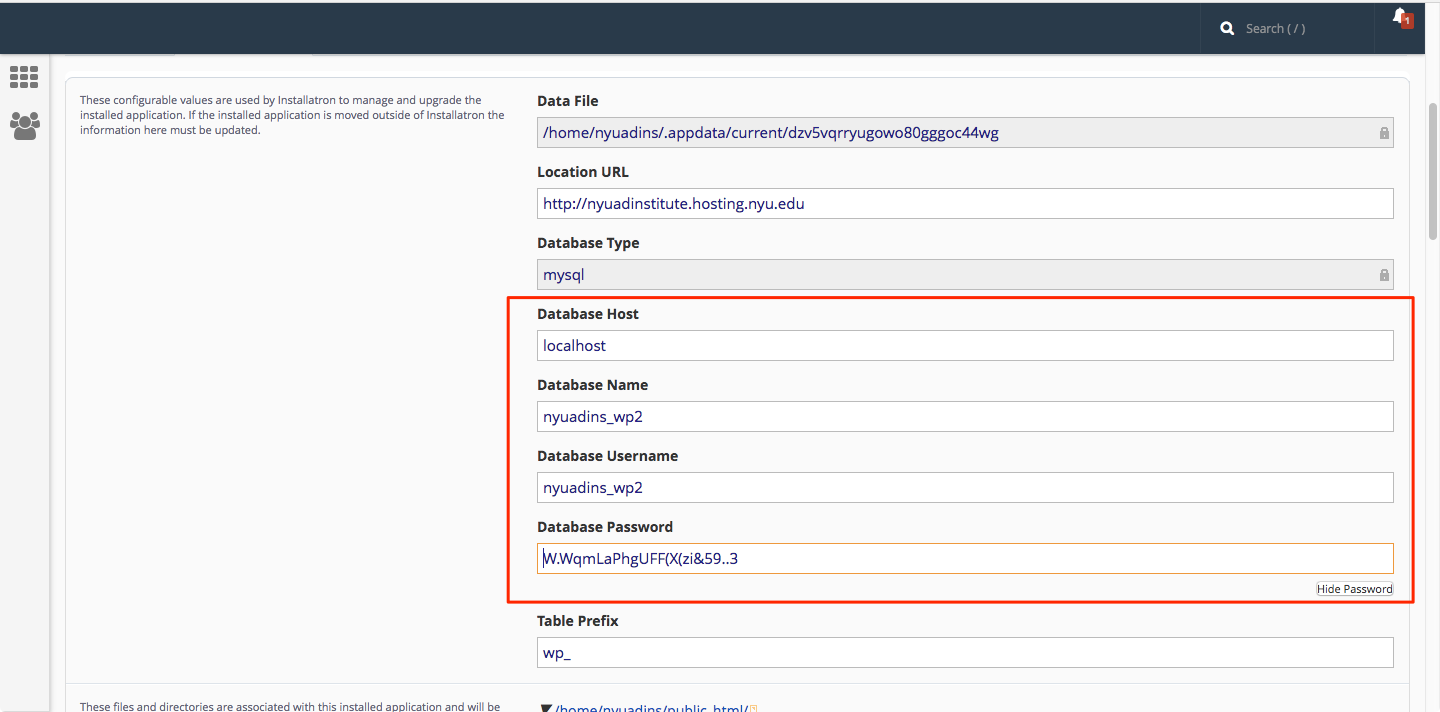Viewport: 1440px width, 712px height.
Task: Click the red notification count badge
Action: (1407, 20)
